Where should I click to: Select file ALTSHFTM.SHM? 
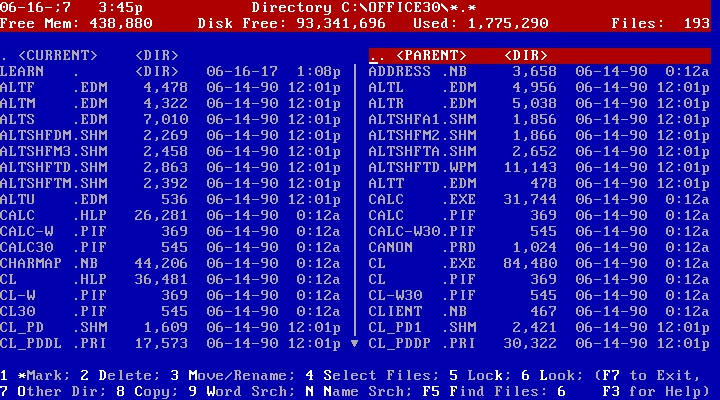click(171, 184)
